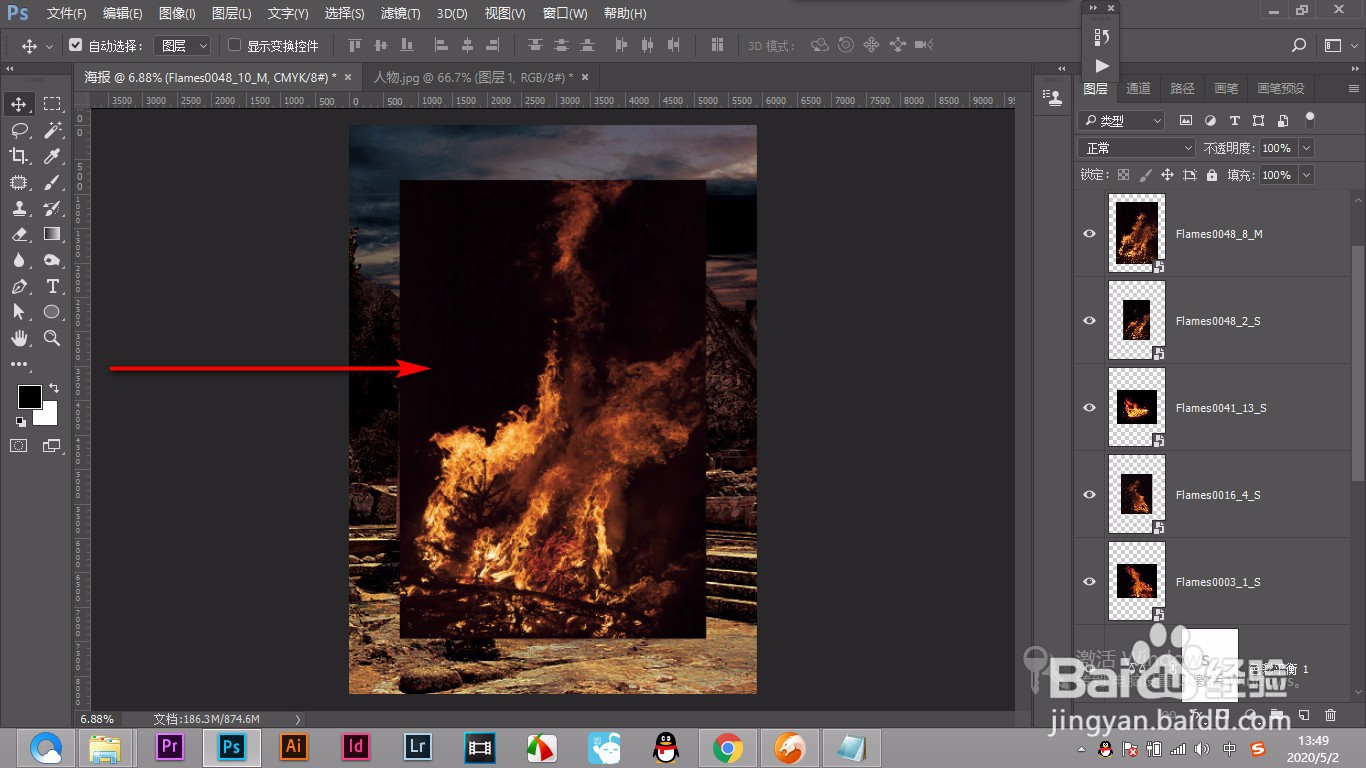Open the fill percentage dropdown arrow
This screenshot has height=768, width=1366.
pos(1305,175)
